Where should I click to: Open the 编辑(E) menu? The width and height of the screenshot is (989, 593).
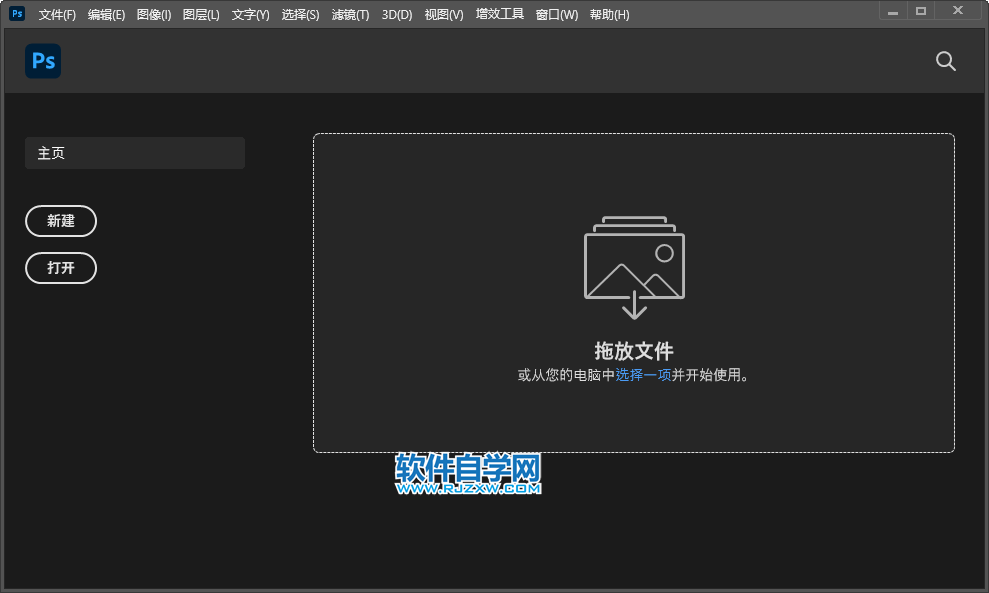coord(106,15)
